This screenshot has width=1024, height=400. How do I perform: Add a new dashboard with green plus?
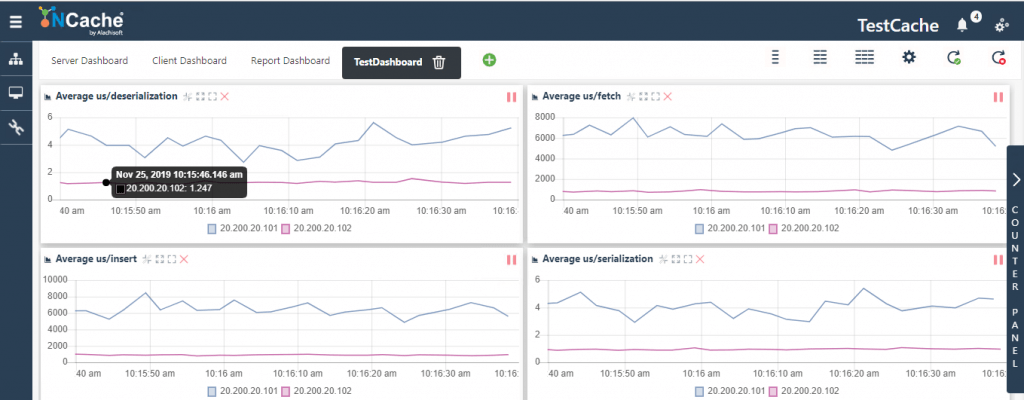click(489, 60)
